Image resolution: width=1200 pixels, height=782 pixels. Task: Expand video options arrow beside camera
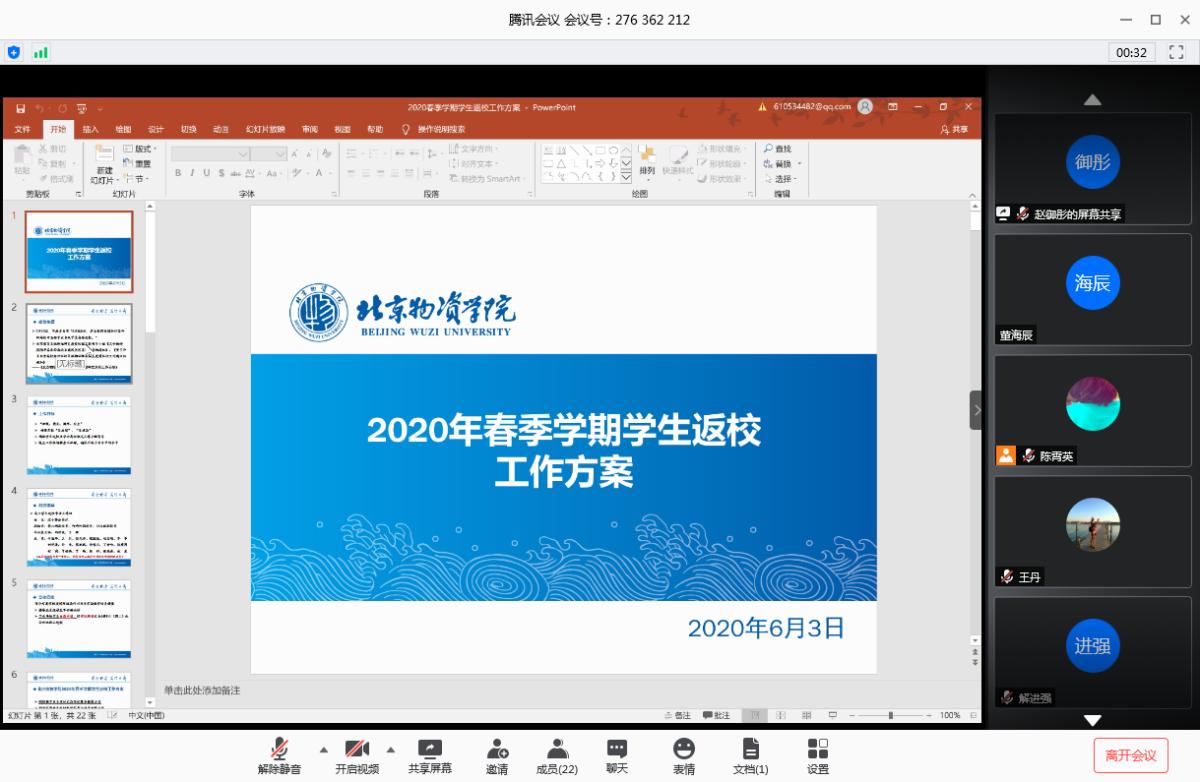tap(390, 749)
